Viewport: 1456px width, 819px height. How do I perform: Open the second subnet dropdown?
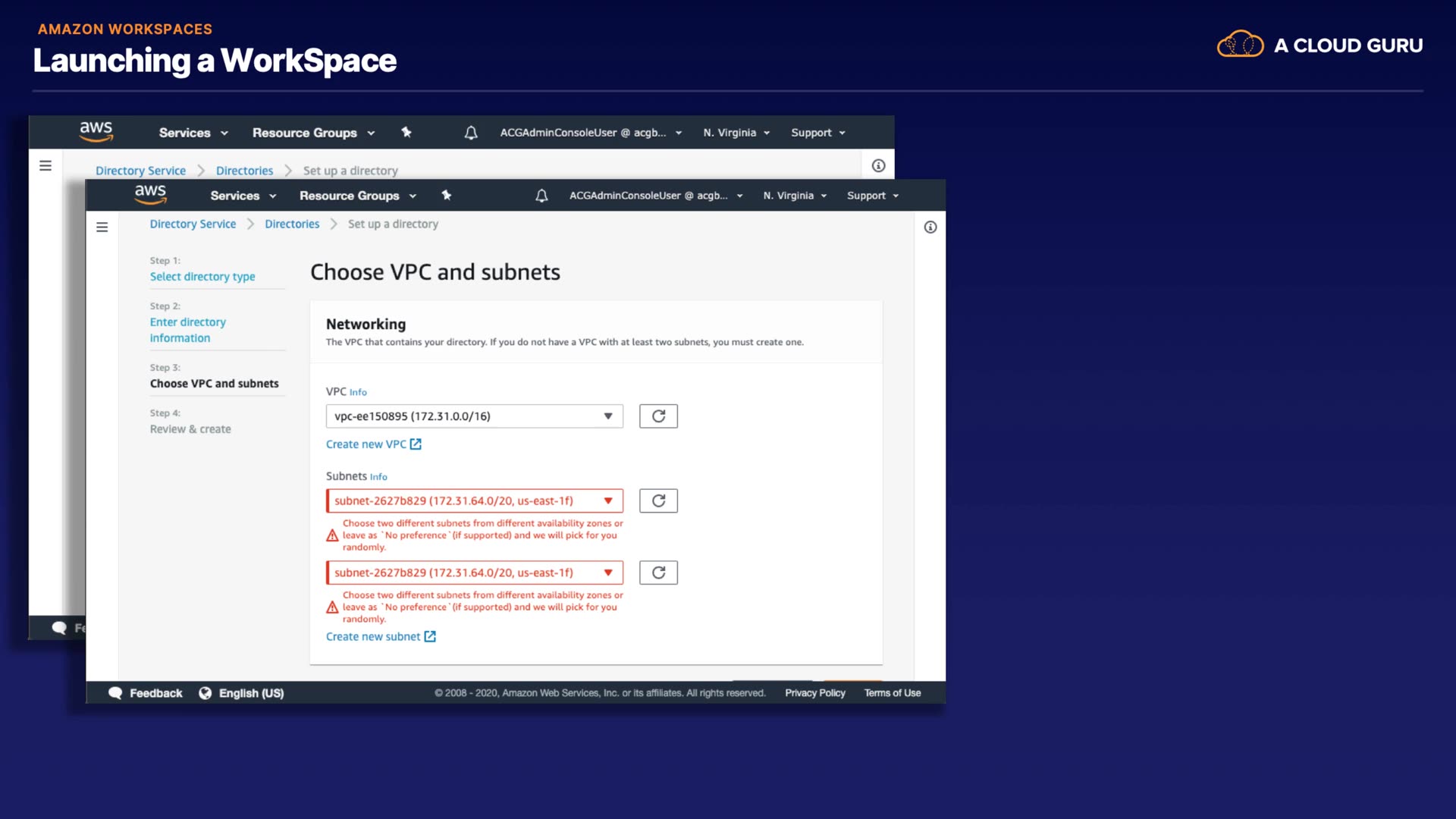coord(474,573)
